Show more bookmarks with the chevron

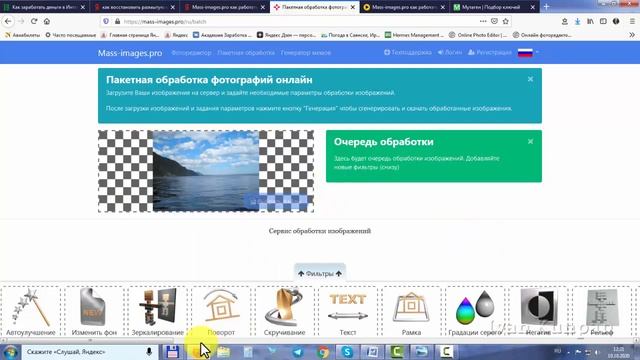(x=632, y=35)
